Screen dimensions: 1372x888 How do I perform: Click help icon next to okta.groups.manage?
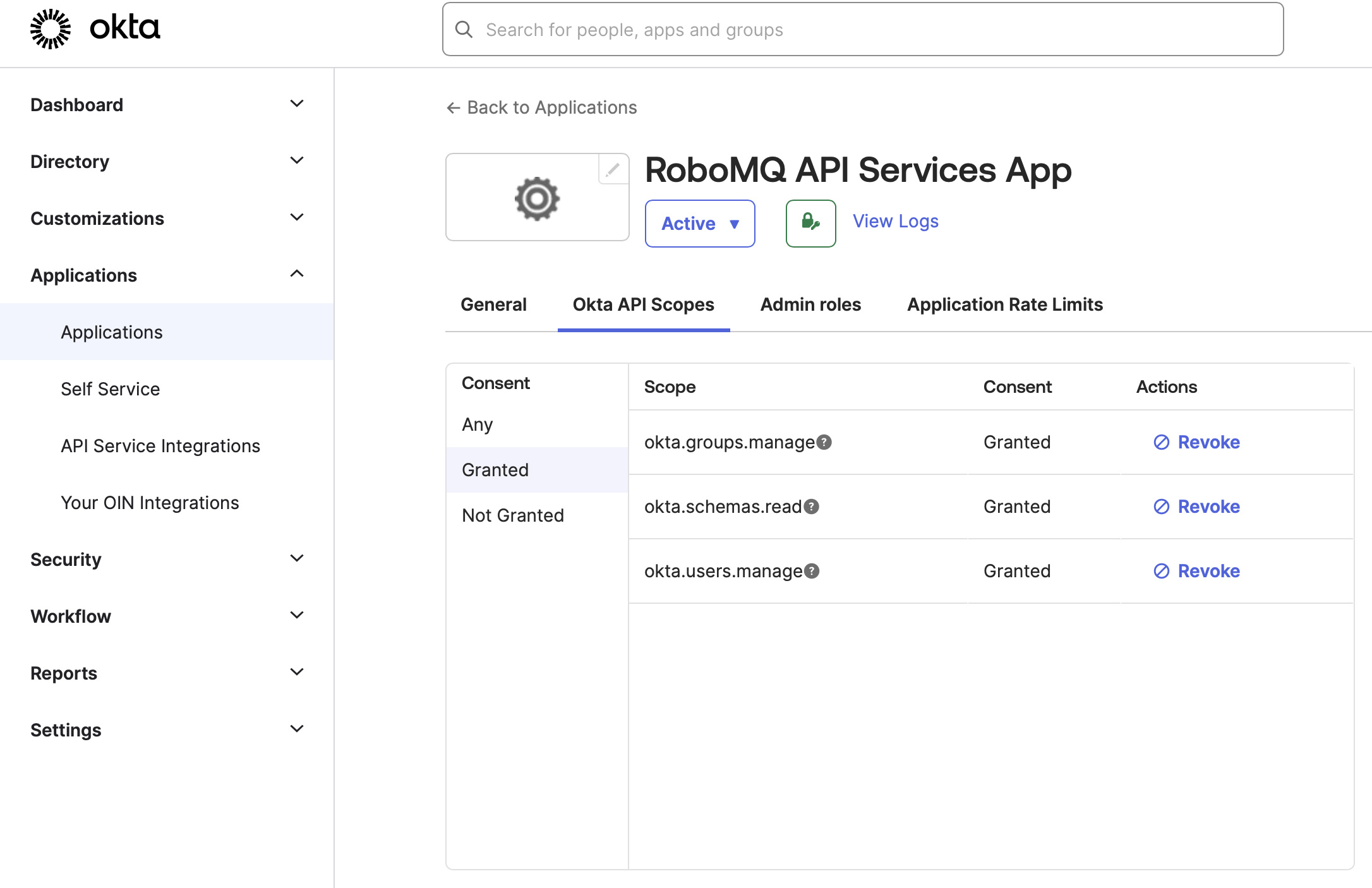coord(824,442)
